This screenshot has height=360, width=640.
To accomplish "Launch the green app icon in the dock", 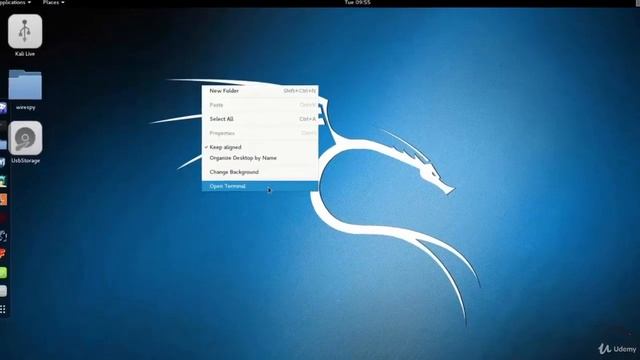I will (3, 273).
